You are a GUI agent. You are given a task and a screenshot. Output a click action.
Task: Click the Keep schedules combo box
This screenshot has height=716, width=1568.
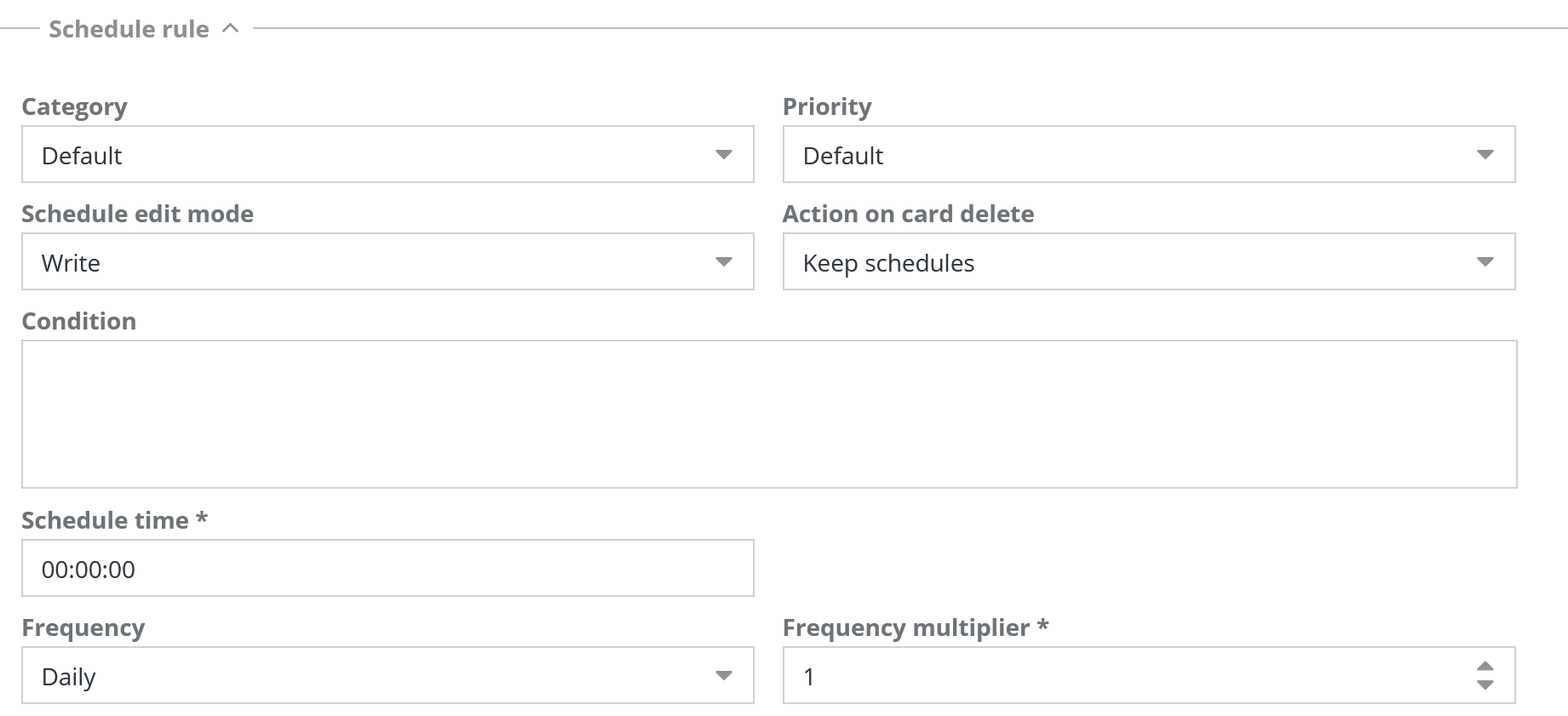click(x=1124, y=262)
